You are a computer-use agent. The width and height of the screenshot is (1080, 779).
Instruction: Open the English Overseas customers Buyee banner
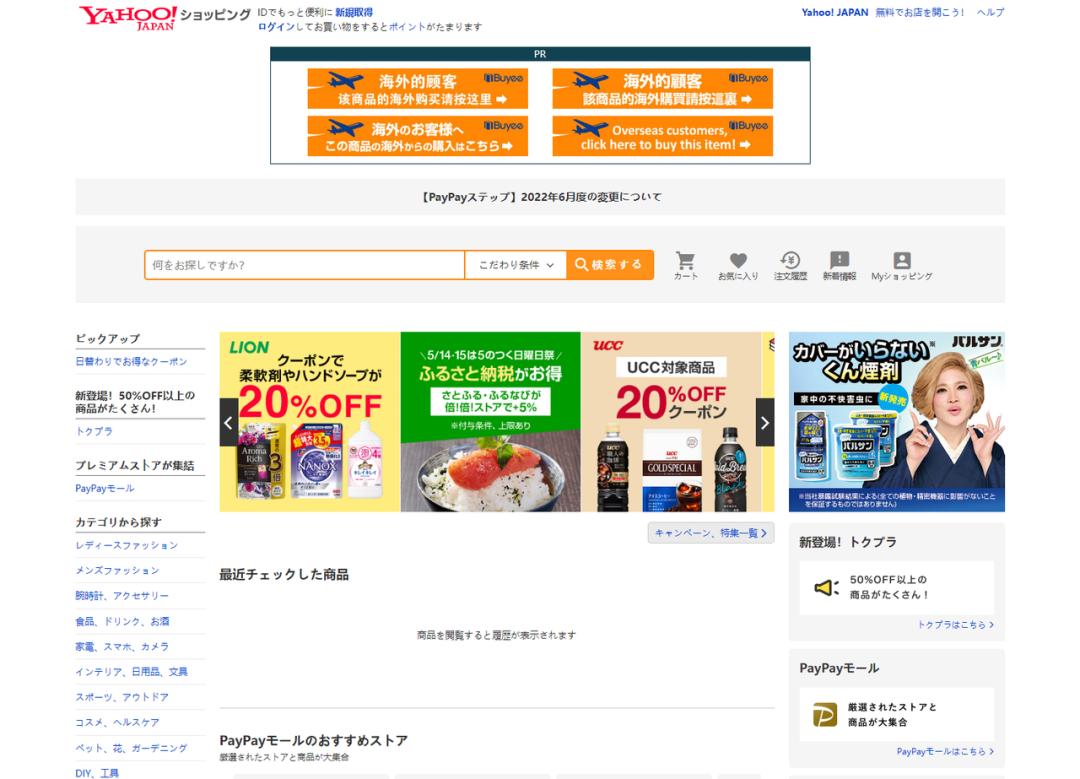[x=662, y=136]
